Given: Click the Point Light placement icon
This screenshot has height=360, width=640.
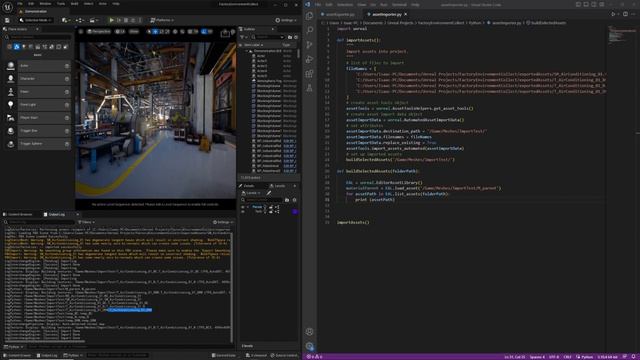Looking at the screenshot, I should pyautogui.click(x=11, y=105).
